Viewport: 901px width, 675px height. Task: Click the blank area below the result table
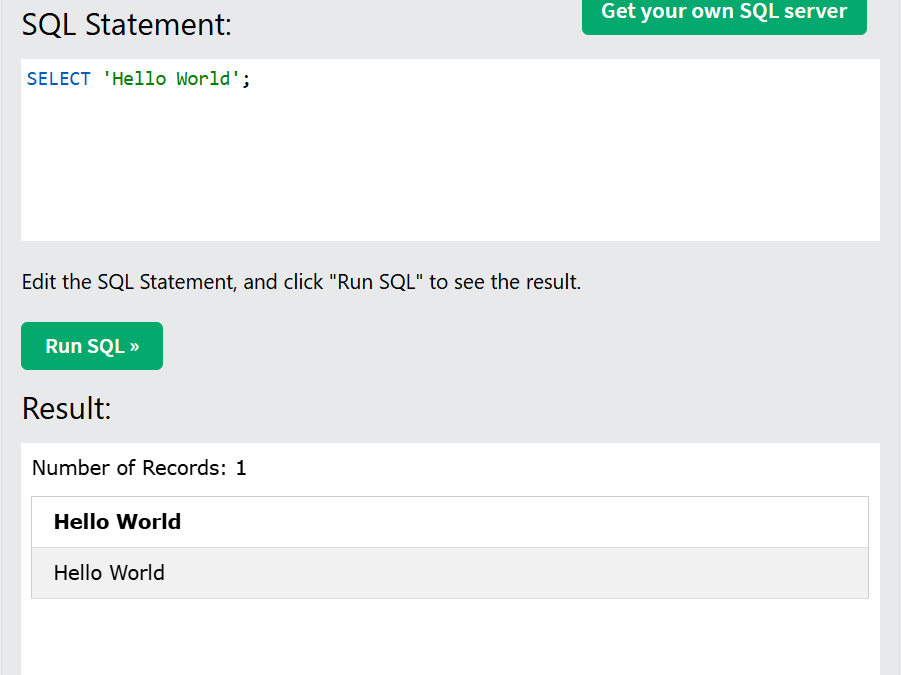(450, 638)
